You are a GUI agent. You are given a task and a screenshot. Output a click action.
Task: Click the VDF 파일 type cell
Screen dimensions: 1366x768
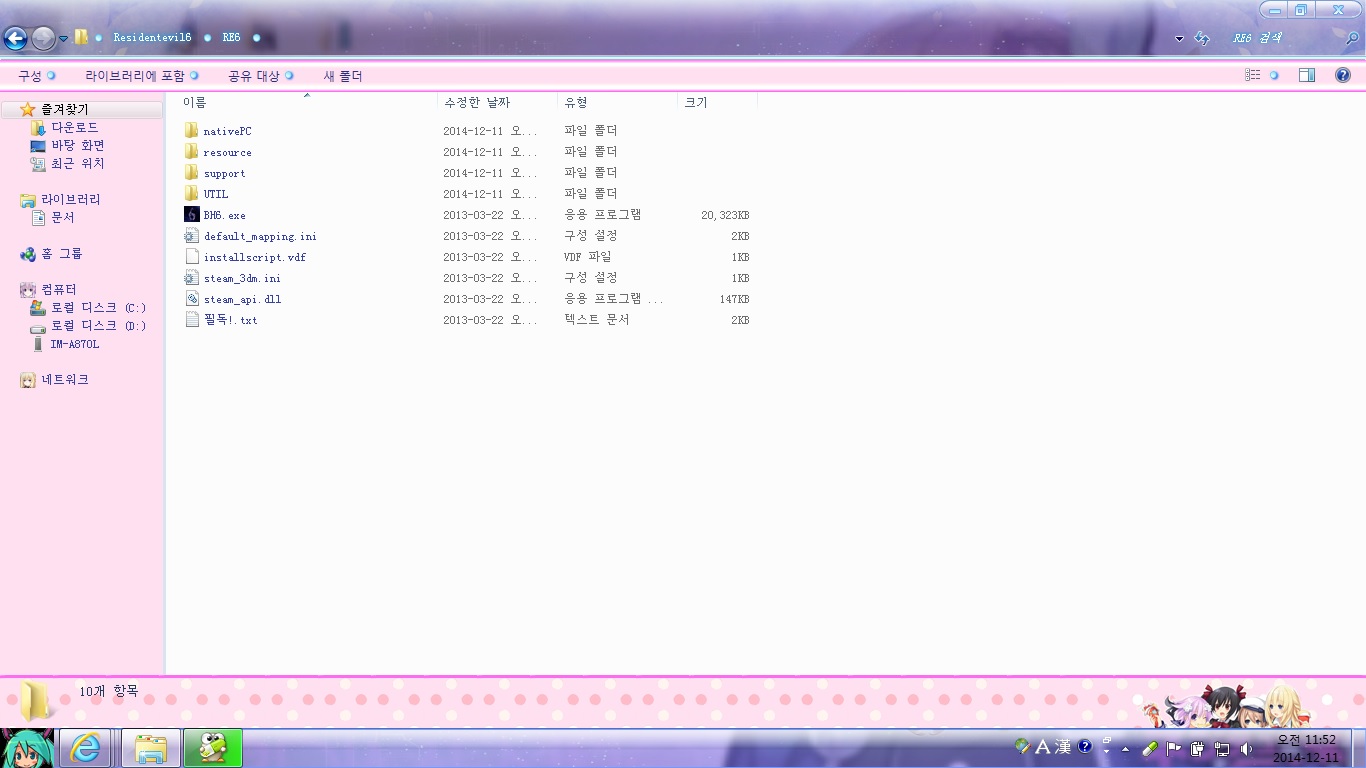coord(587,257)
